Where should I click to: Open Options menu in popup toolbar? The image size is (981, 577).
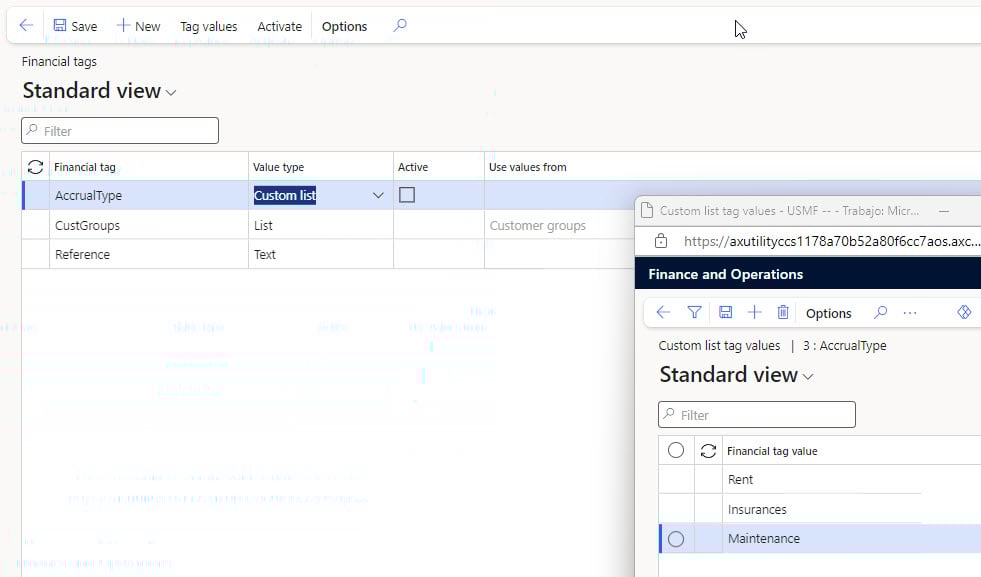(828, 313)
